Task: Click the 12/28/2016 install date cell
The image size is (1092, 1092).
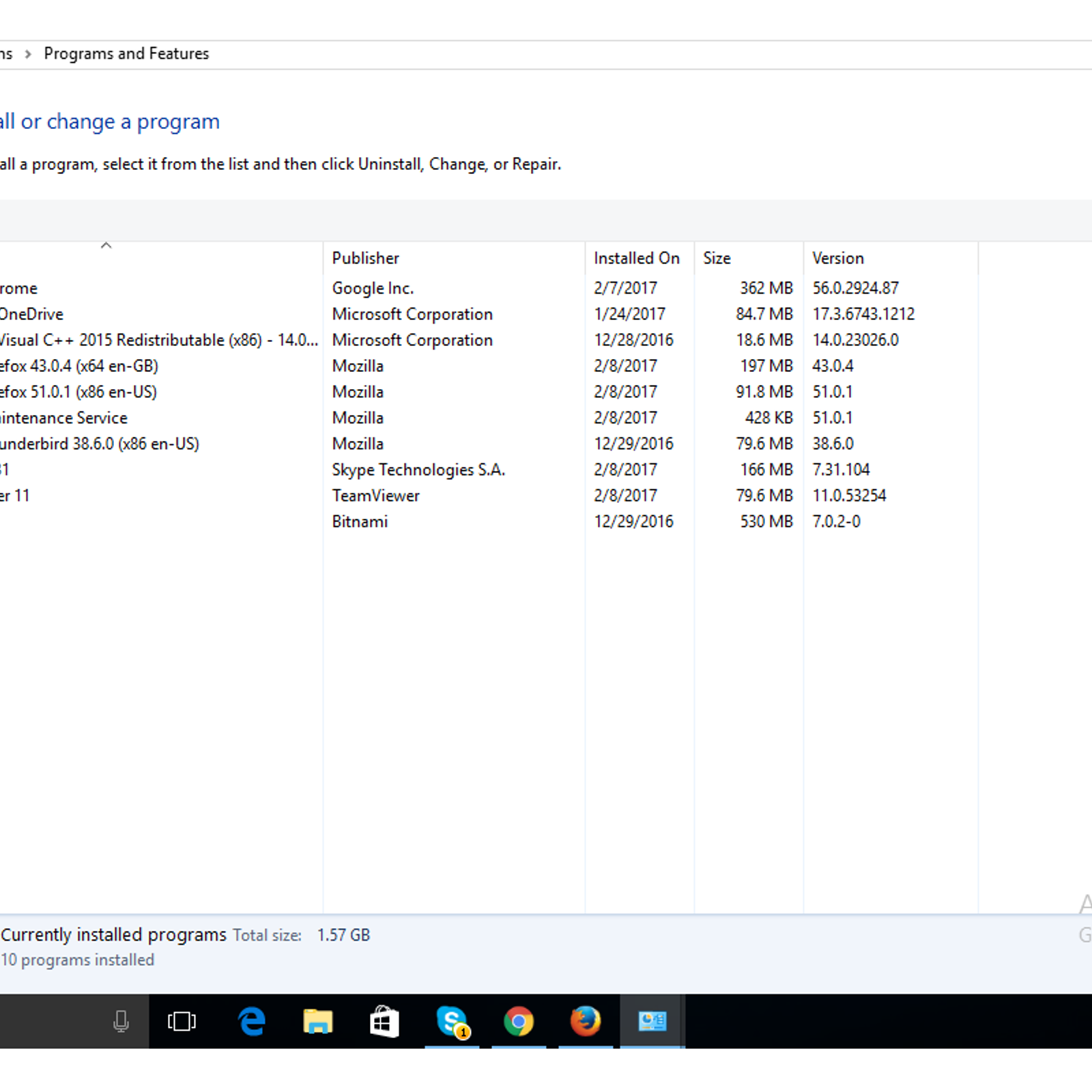Action: point(633,340)
